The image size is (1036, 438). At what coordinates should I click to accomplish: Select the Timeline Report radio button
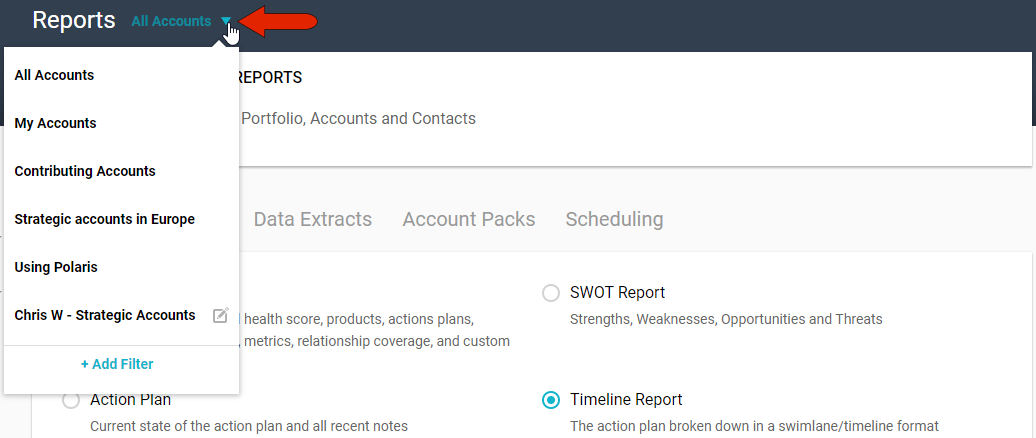click(550, 400)
